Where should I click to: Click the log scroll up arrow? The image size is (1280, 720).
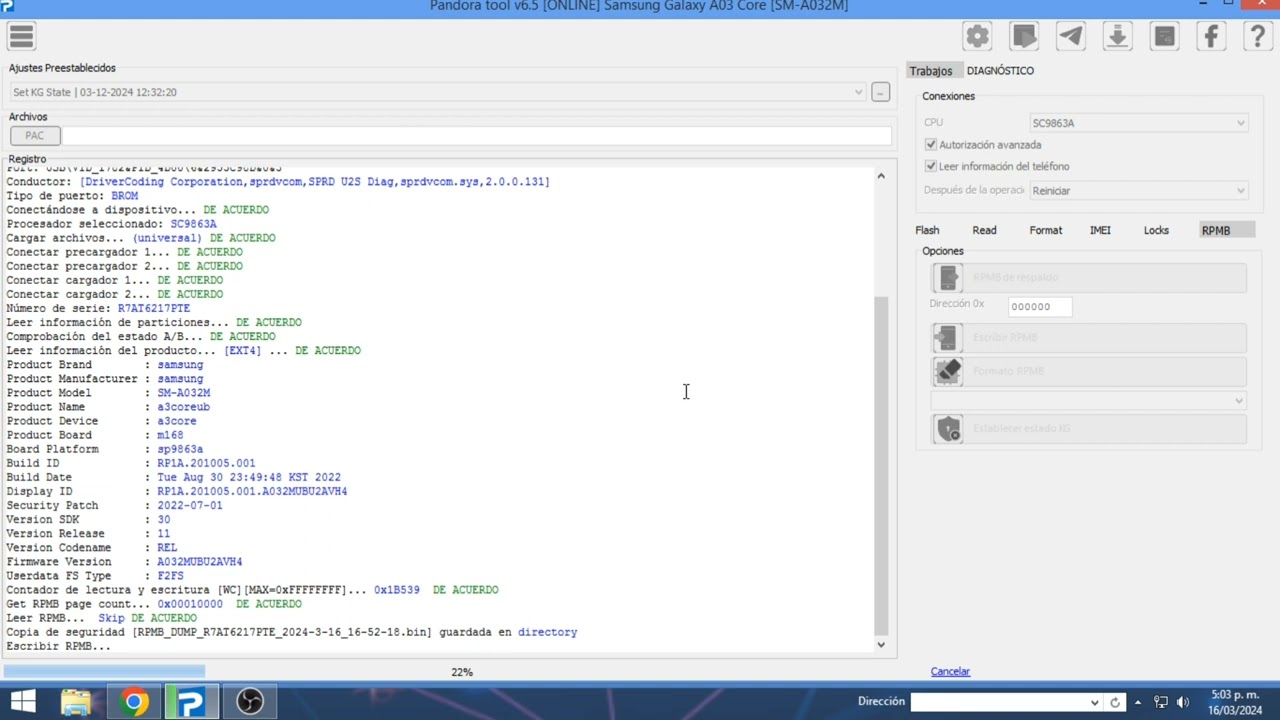click(x=881, y=176)
